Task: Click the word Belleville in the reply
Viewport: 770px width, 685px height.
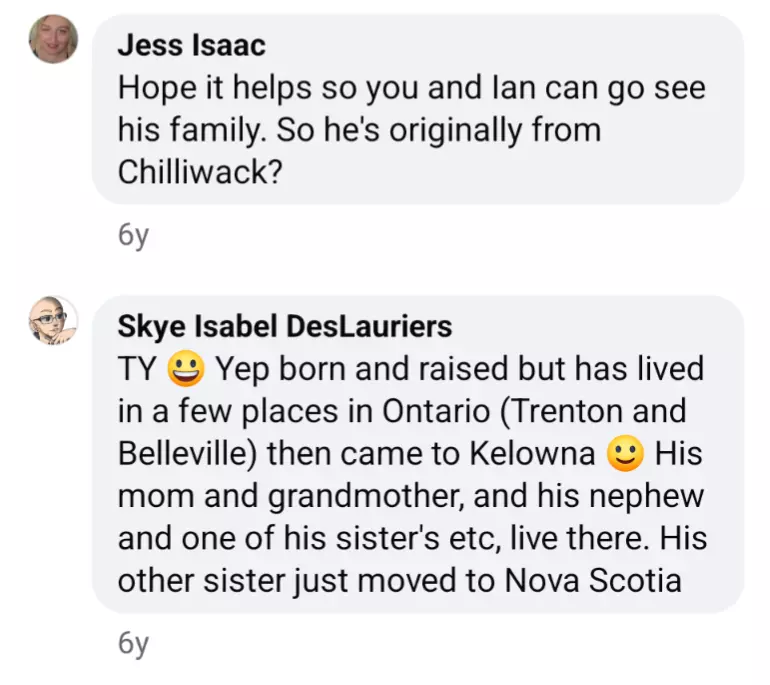Action: (x=188, y=454)
